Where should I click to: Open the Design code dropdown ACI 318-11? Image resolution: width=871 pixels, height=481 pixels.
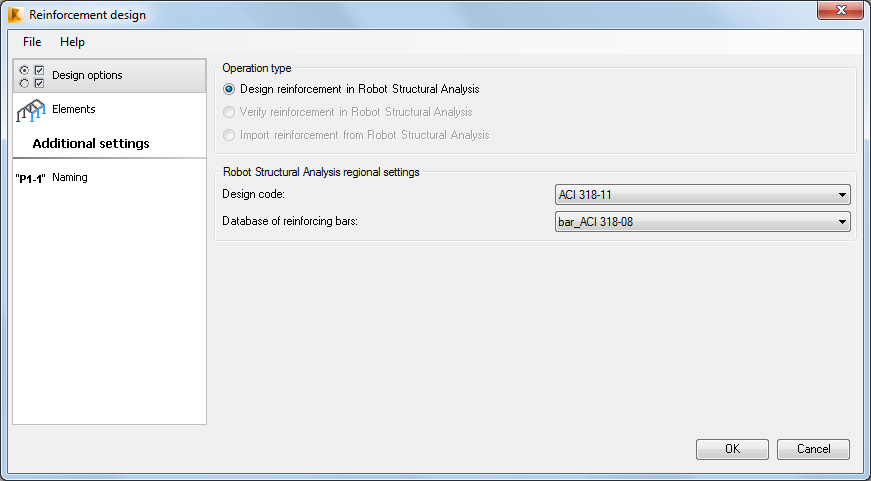coord(703,195)
